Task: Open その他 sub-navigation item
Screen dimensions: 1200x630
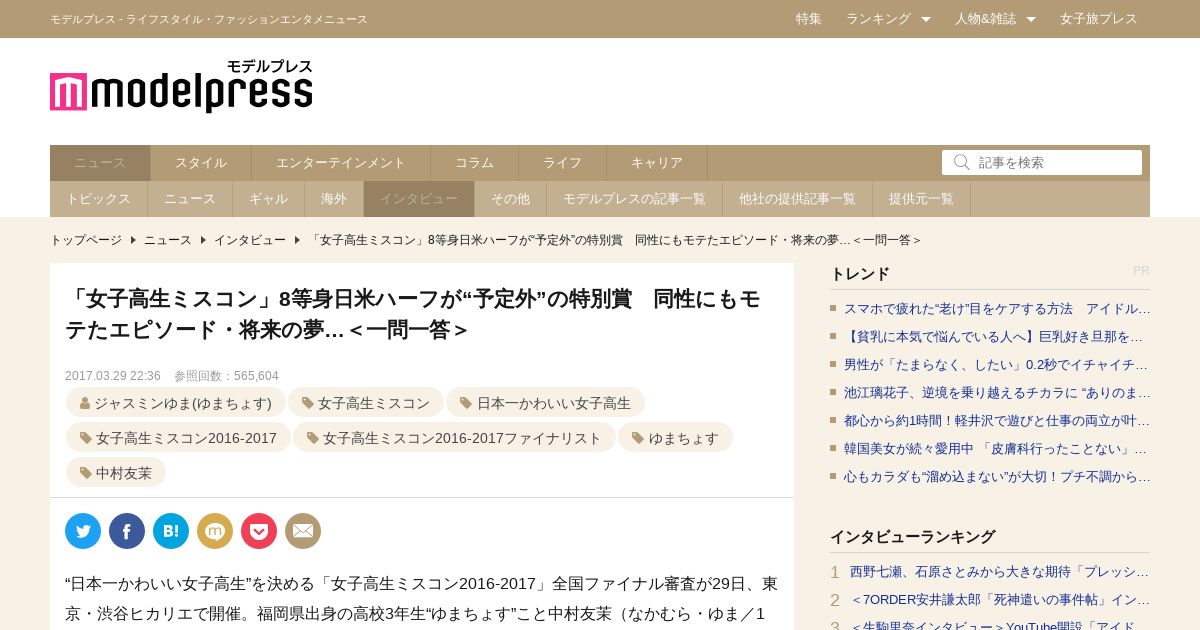Action: point(510,199)
